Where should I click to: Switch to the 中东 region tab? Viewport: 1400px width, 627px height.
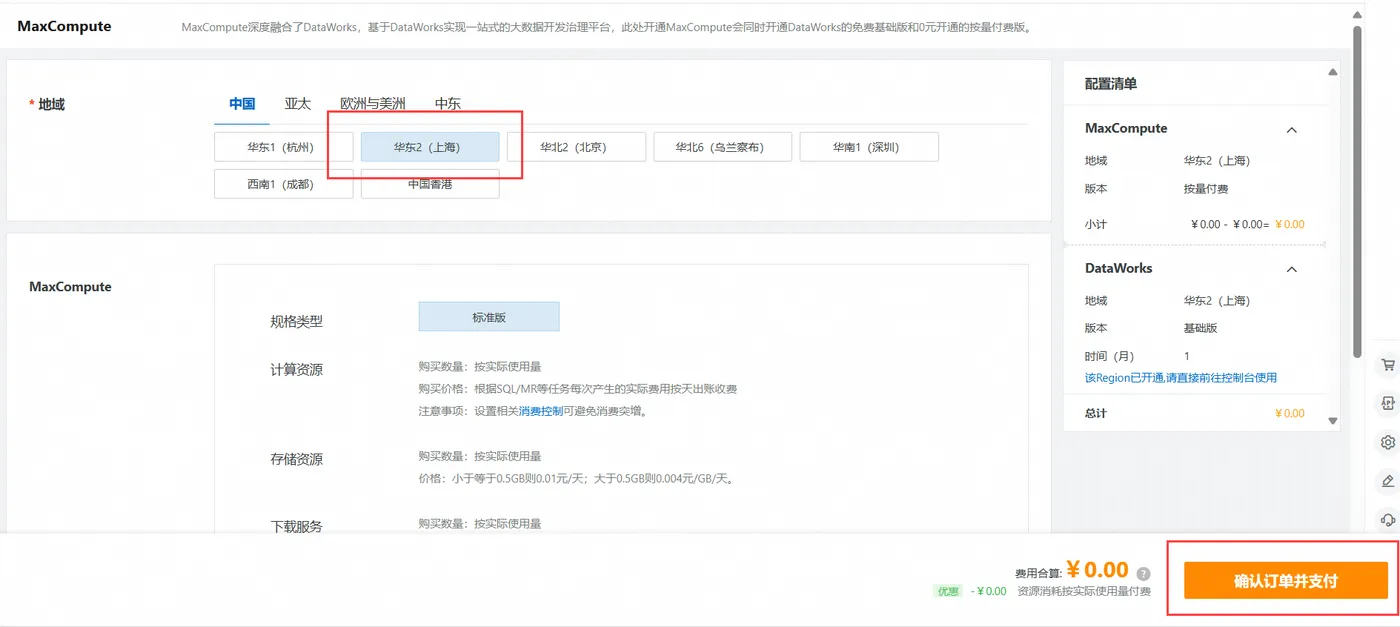pos(448,104)
